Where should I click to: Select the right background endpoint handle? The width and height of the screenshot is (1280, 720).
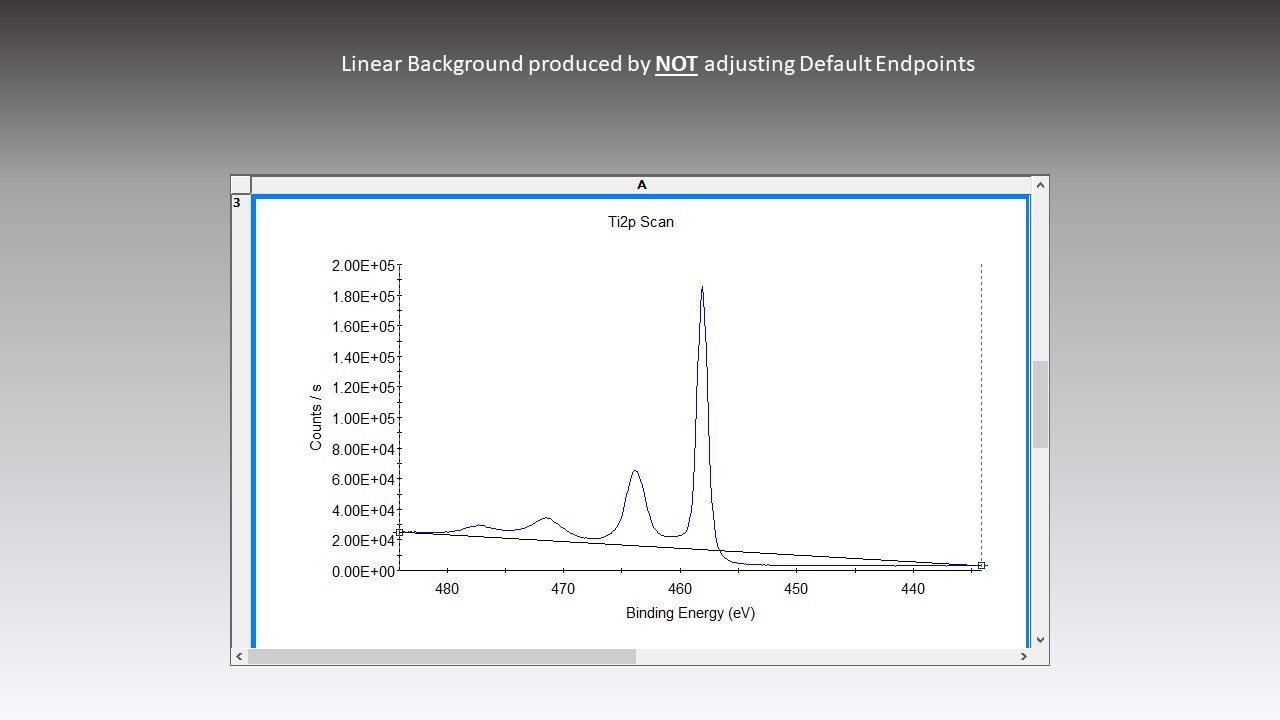981,564
